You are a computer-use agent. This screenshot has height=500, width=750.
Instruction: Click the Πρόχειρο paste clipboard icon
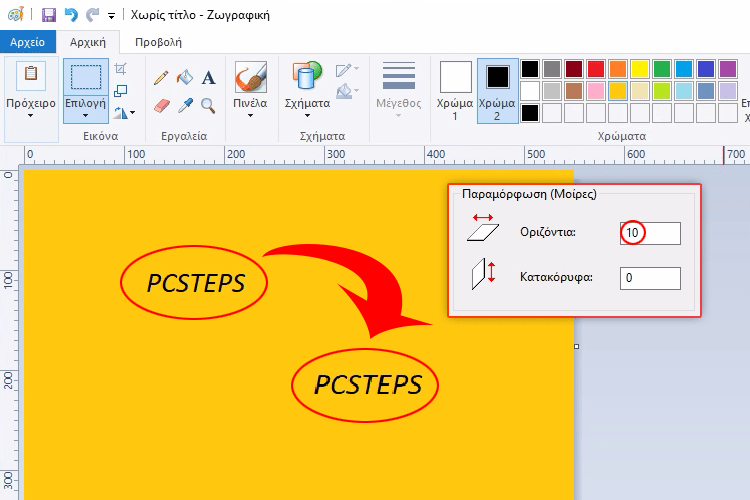click(x=31, y=75)
